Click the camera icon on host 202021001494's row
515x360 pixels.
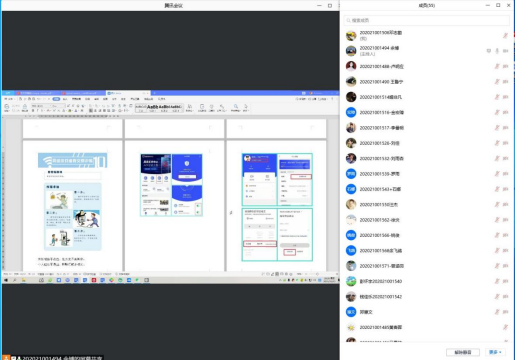506,51
